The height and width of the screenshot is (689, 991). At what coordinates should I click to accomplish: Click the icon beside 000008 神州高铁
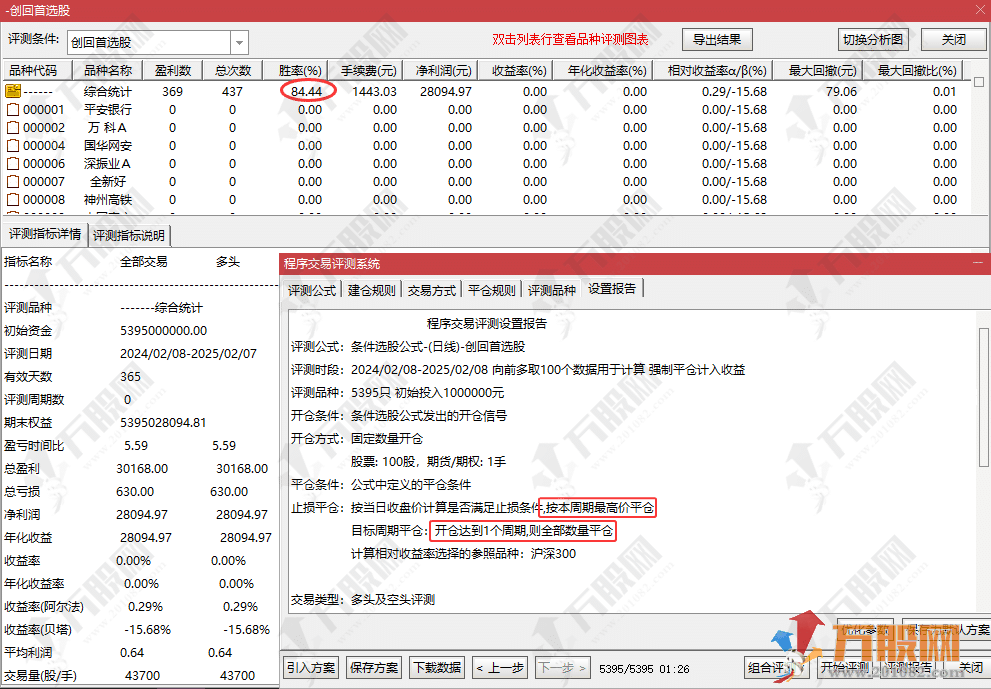coord(13,200)
